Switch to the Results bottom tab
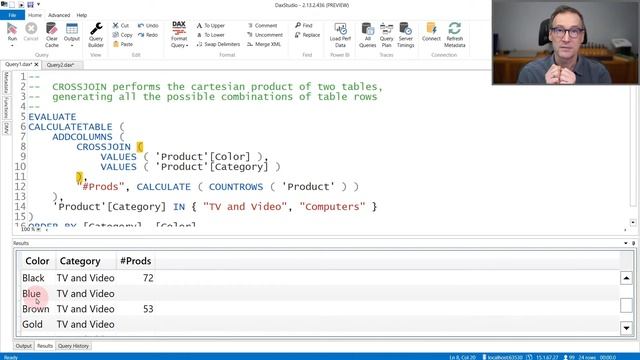Viewport: 640px width, 360px height. 44,346
